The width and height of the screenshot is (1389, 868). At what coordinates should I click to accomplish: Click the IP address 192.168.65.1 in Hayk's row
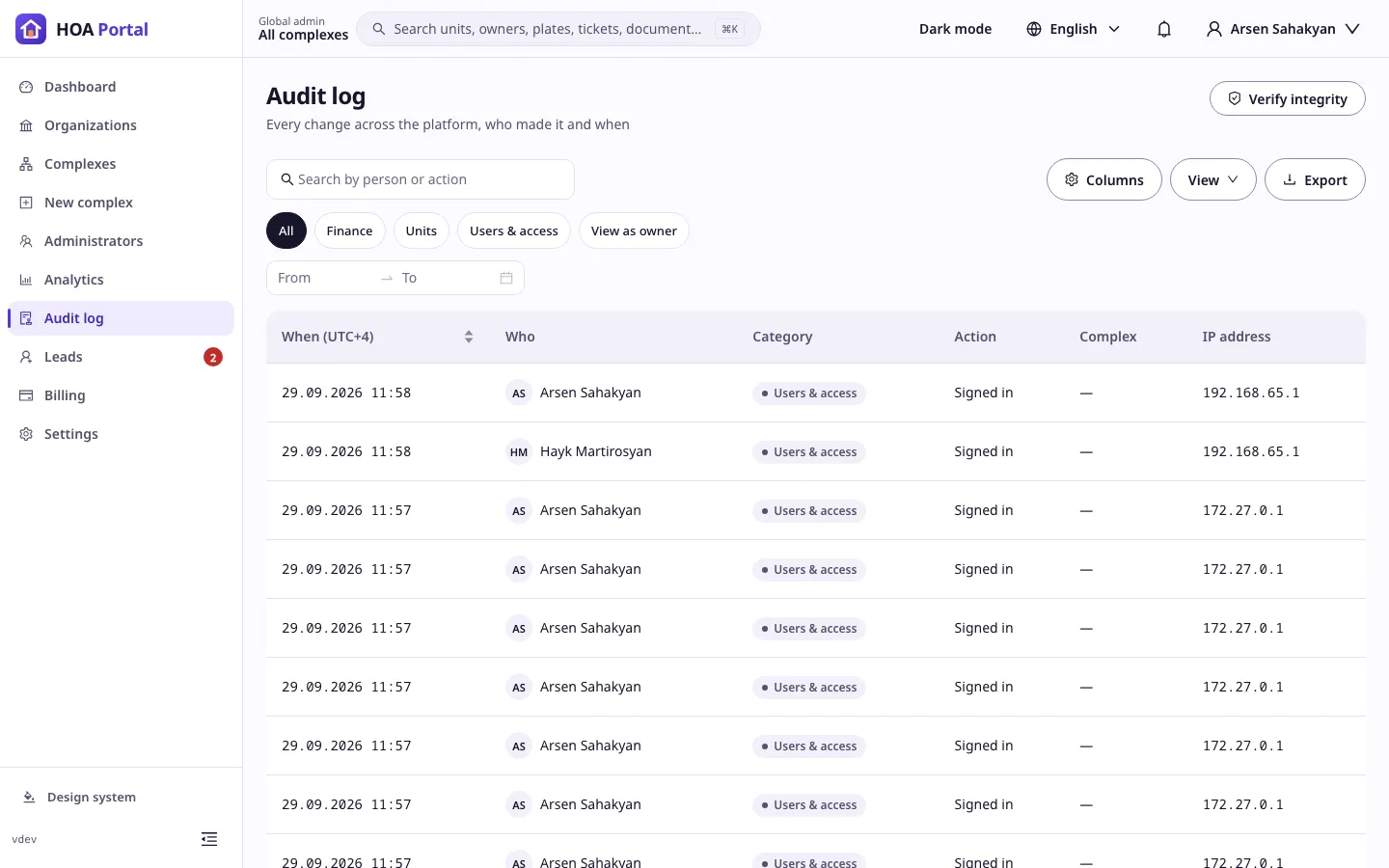pyautogui.click(x=1251, y=451)
